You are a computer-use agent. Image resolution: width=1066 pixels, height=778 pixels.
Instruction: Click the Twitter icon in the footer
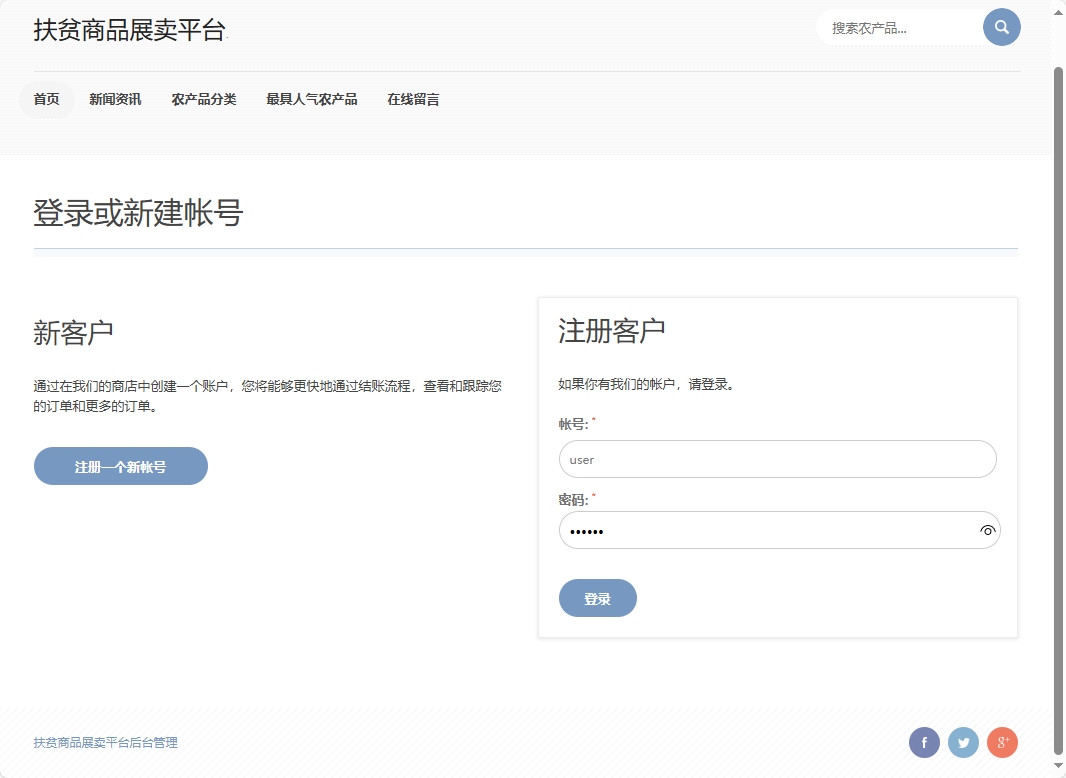(x=963, y=742)
